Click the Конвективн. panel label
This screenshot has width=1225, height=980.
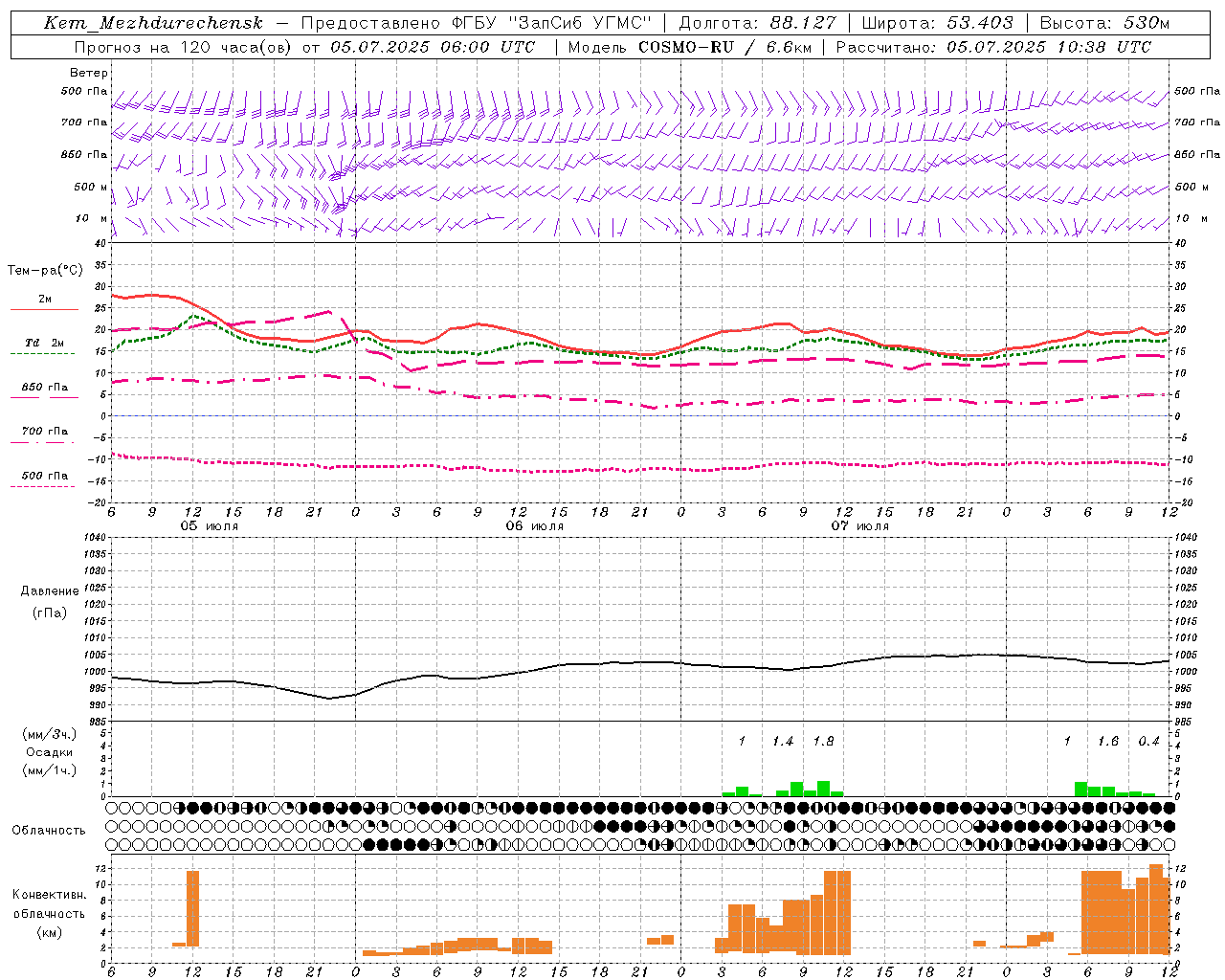click(49, 895)
